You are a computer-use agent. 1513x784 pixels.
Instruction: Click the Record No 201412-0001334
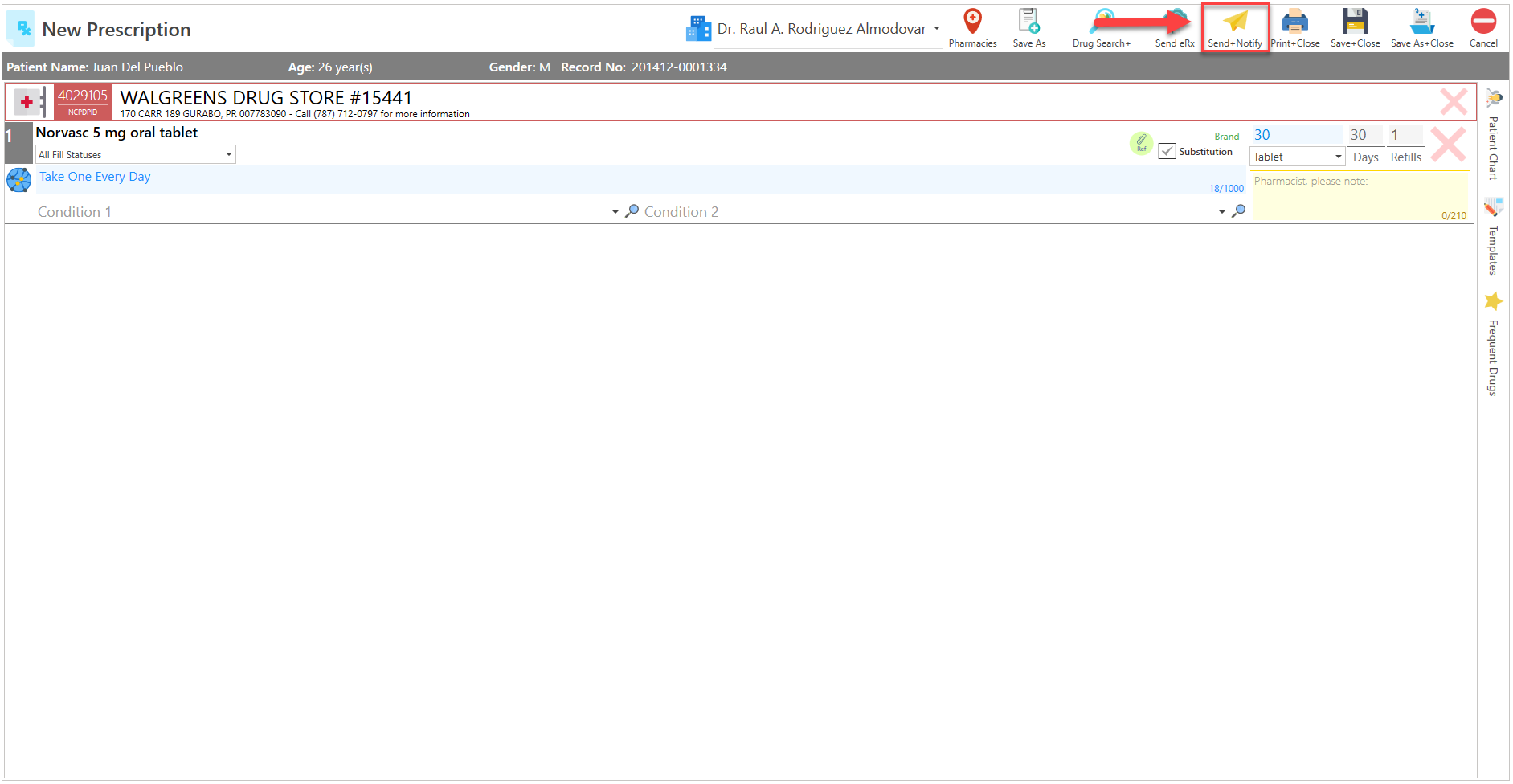pos(644,67)
